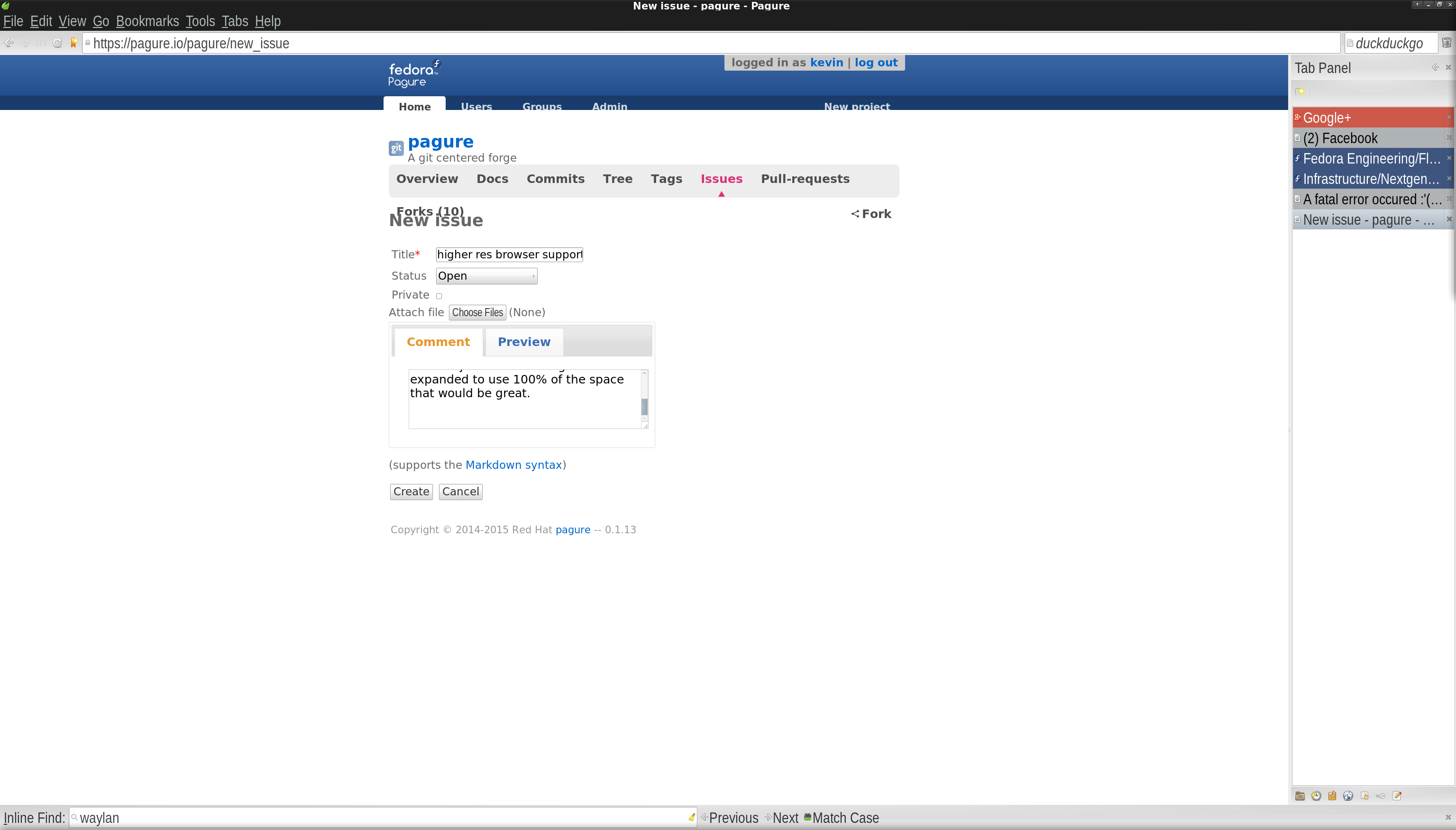Image resolution: width=1456 pixels, height=830 pixels.
Task: Open the Downloads globe panel icon
Action: pos(1348,796)
